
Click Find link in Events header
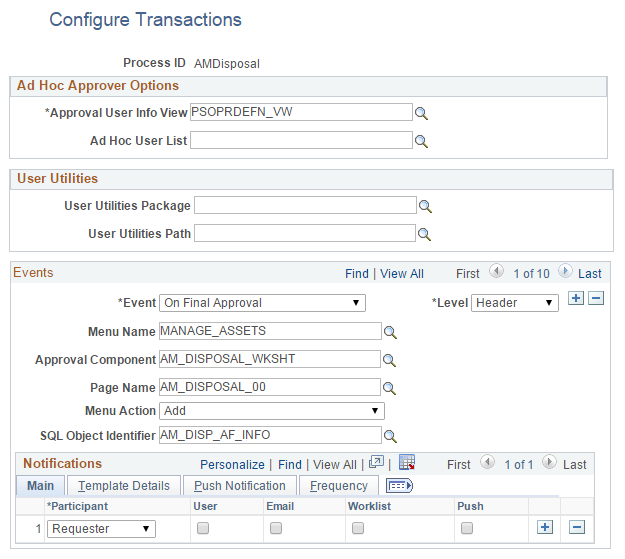pos(357,274)
